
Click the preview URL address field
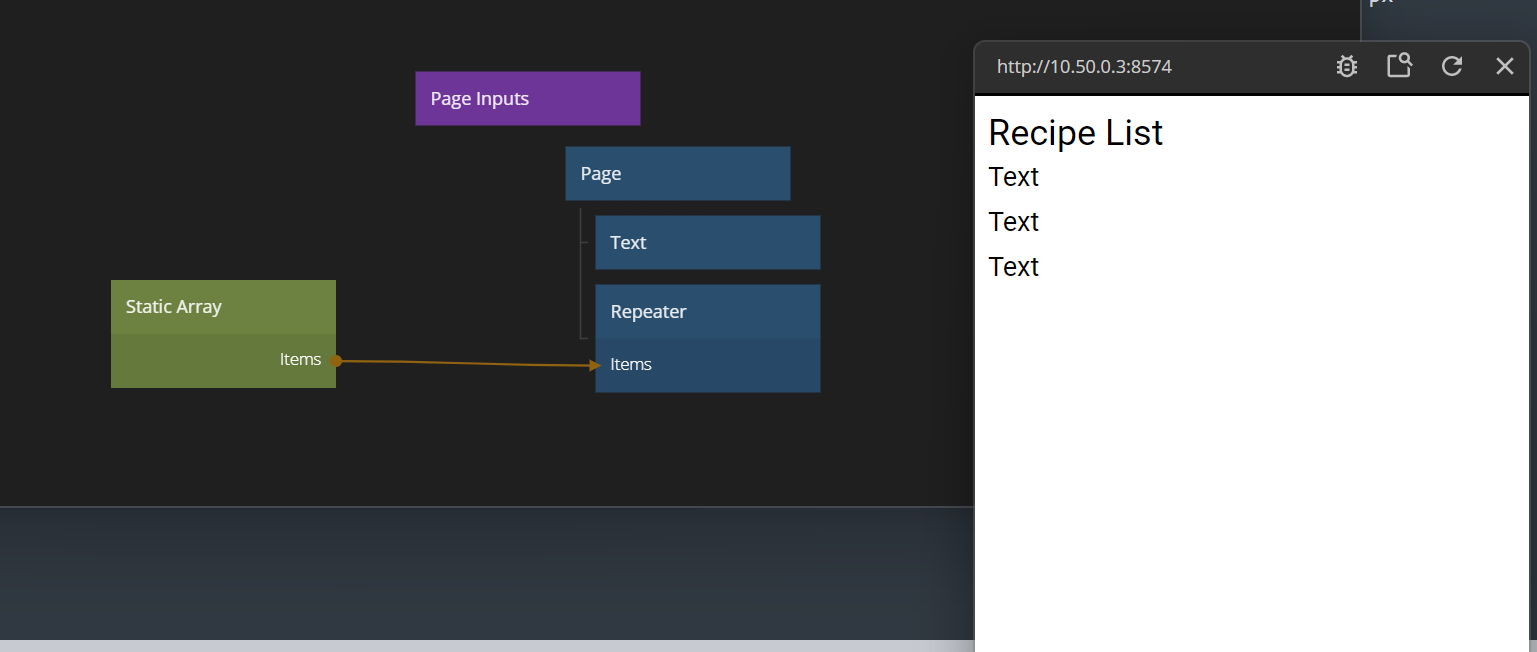(x=1084, y=67)
